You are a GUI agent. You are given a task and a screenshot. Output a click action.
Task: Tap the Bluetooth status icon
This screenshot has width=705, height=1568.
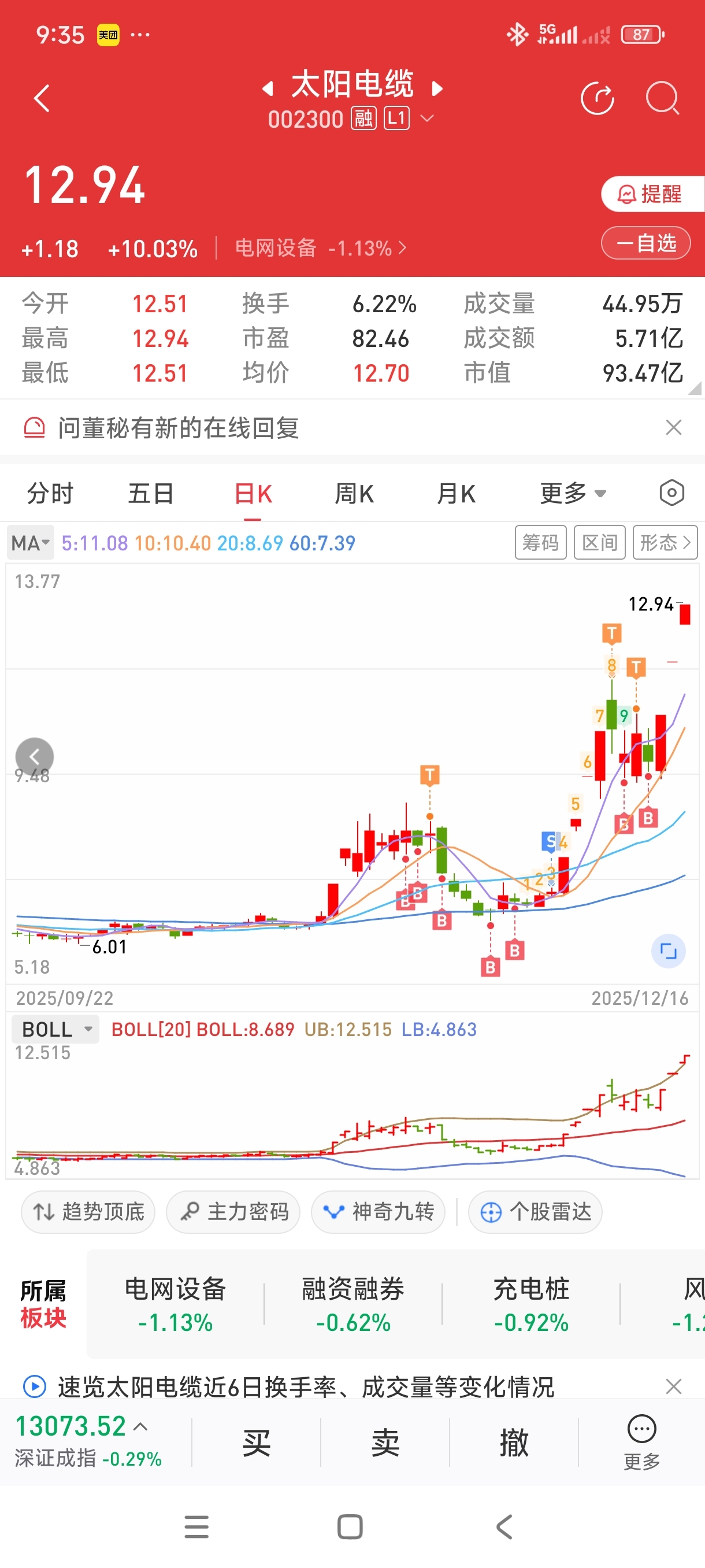[x=518, y=35]
